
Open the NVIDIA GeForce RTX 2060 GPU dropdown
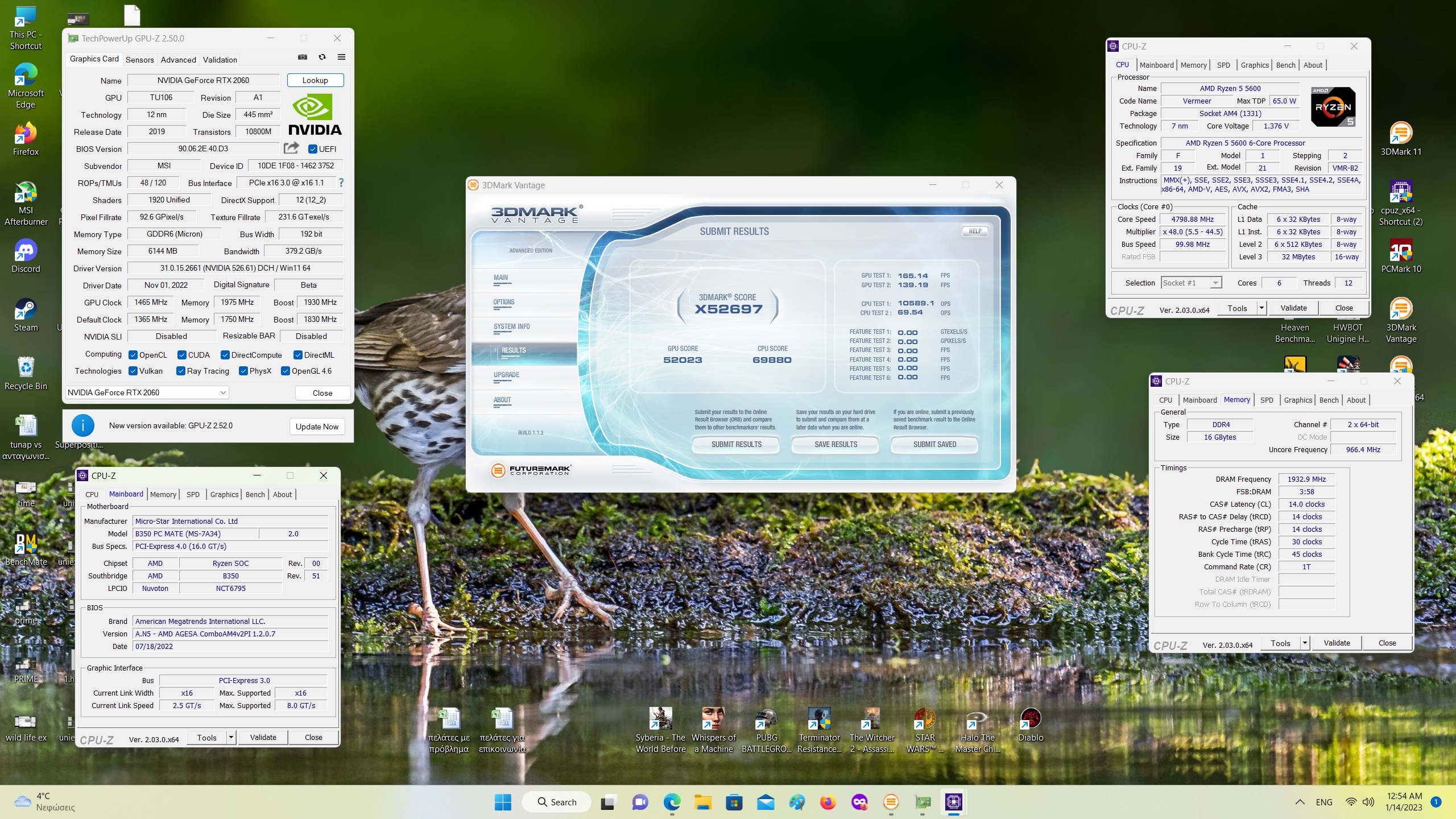click(x=147, y=392)
